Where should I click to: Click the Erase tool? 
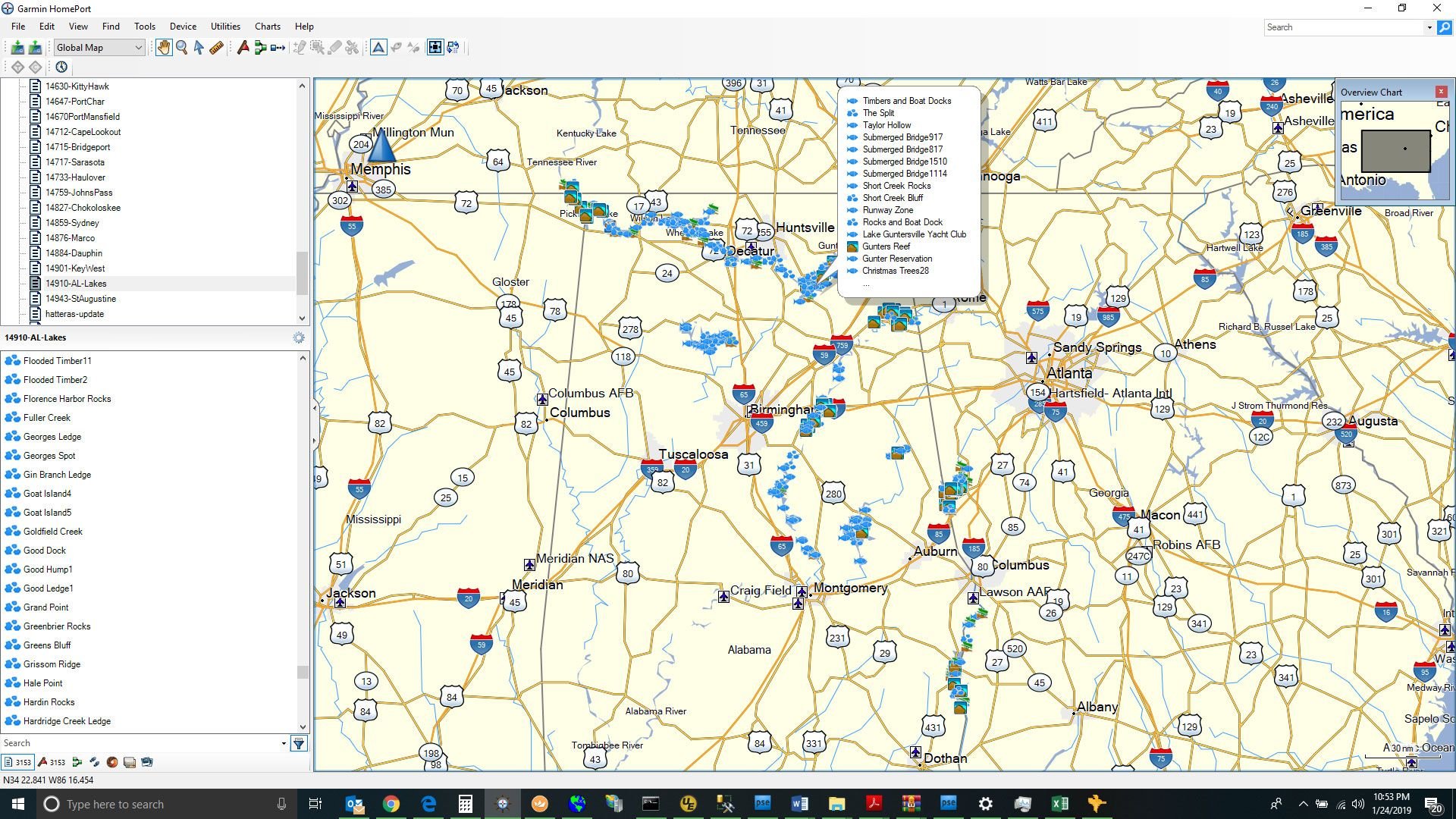point(334,48)
